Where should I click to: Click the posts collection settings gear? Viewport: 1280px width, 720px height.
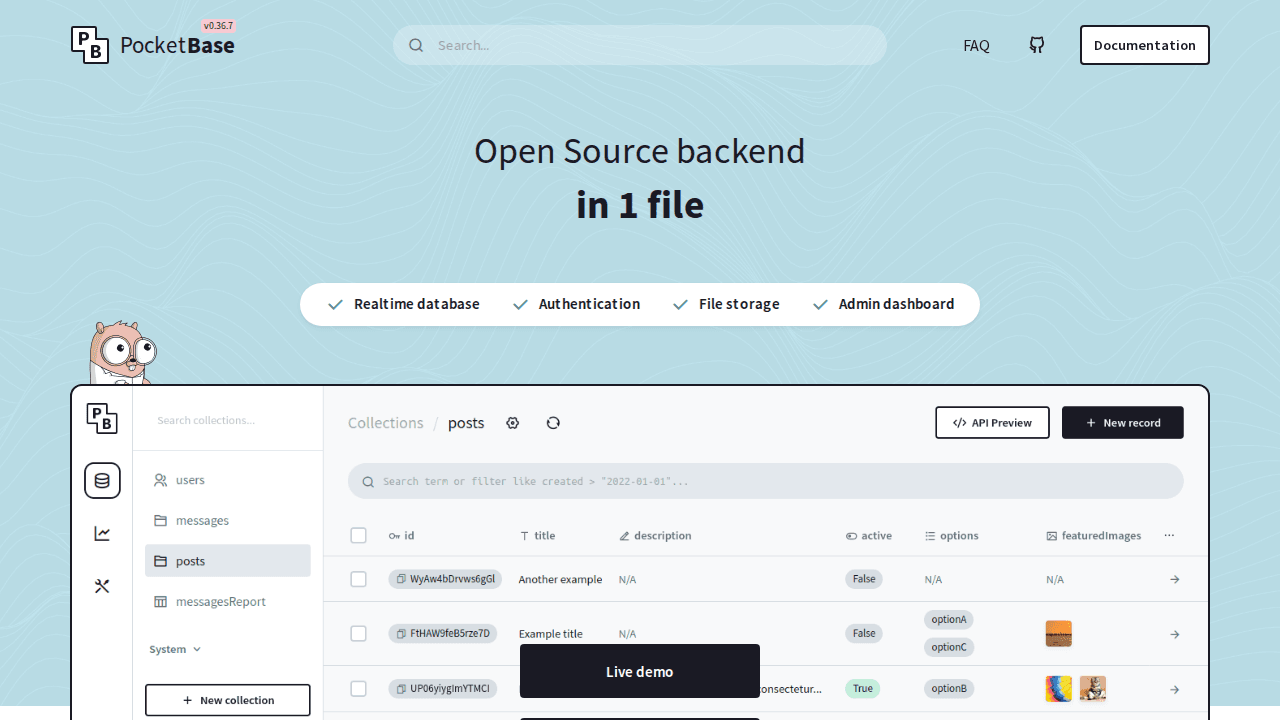pos(513,423)
